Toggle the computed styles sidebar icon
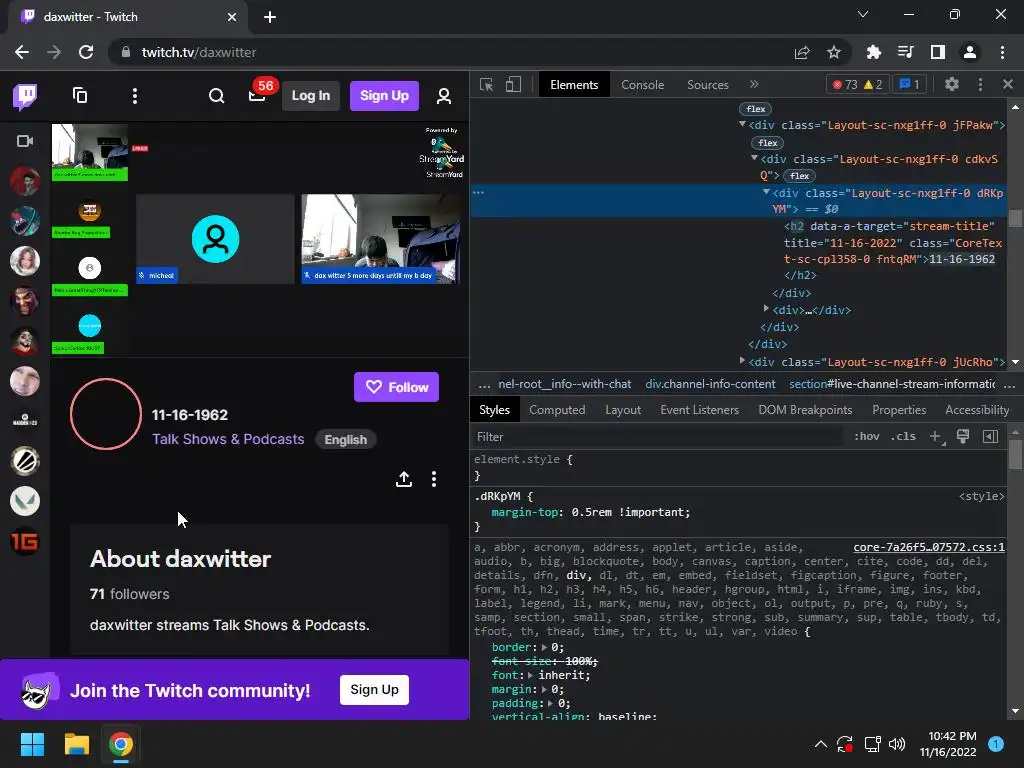Screen dimensions: 1024x768 coord(991,436)
